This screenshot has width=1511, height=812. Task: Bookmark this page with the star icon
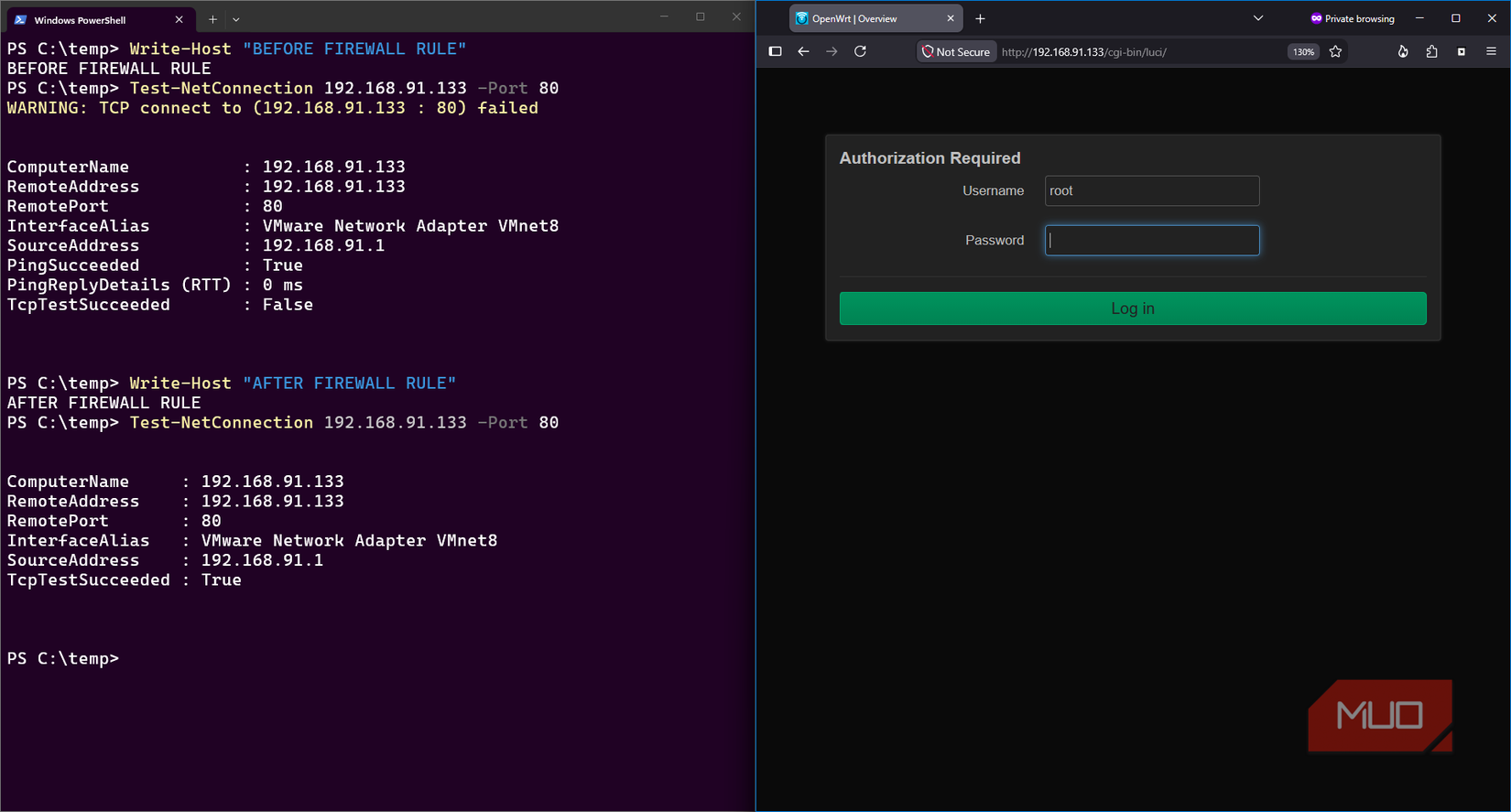[1335, 51]
